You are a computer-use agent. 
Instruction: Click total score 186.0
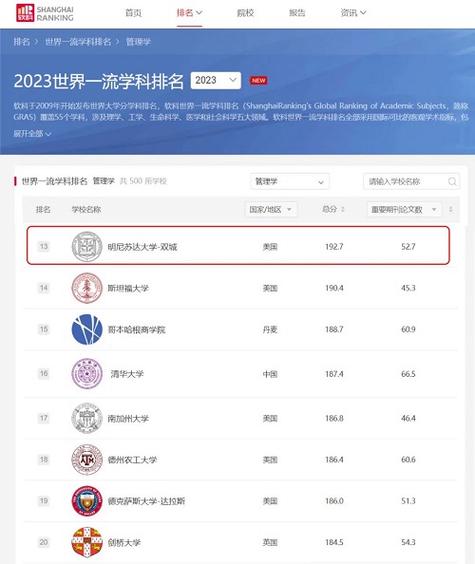334,501
